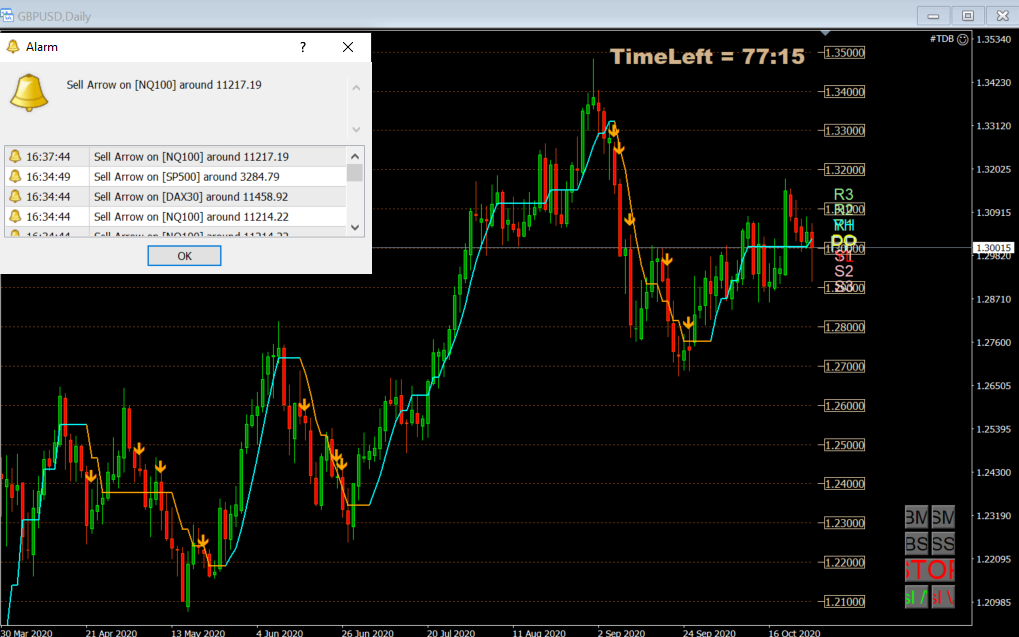Click the S2 pivot label
The width and height of the screenshot is (1019, 637).
[x=844, y=271]
